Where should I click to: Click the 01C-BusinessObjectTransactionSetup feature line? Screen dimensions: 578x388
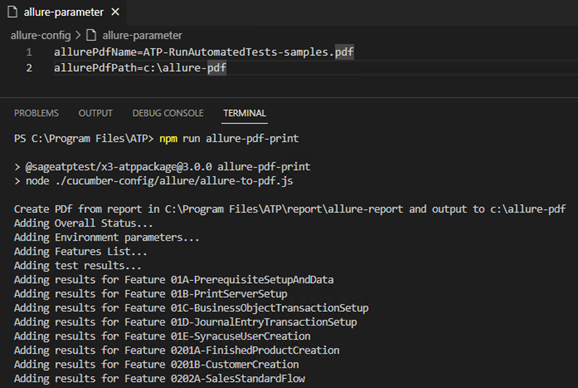pos(191,308)
